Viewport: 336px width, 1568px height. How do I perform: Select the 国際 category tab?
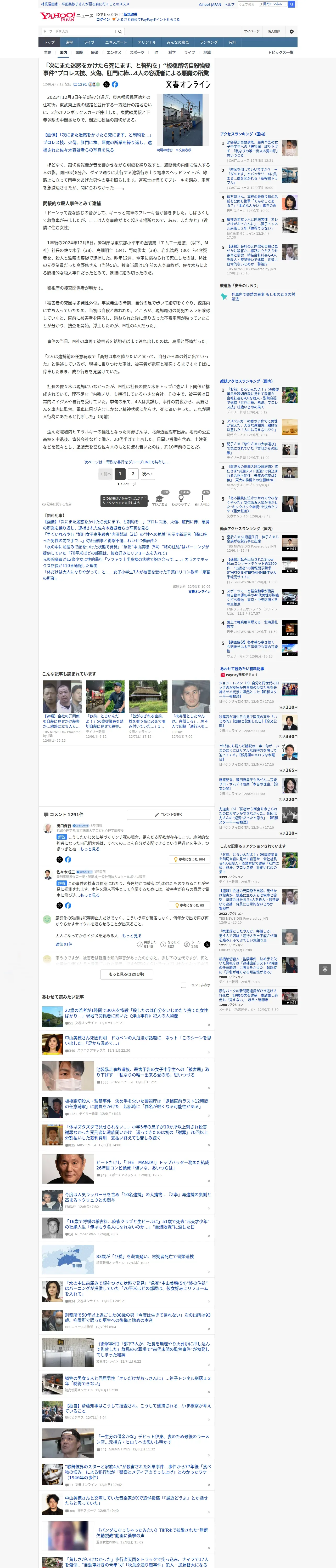79,52
